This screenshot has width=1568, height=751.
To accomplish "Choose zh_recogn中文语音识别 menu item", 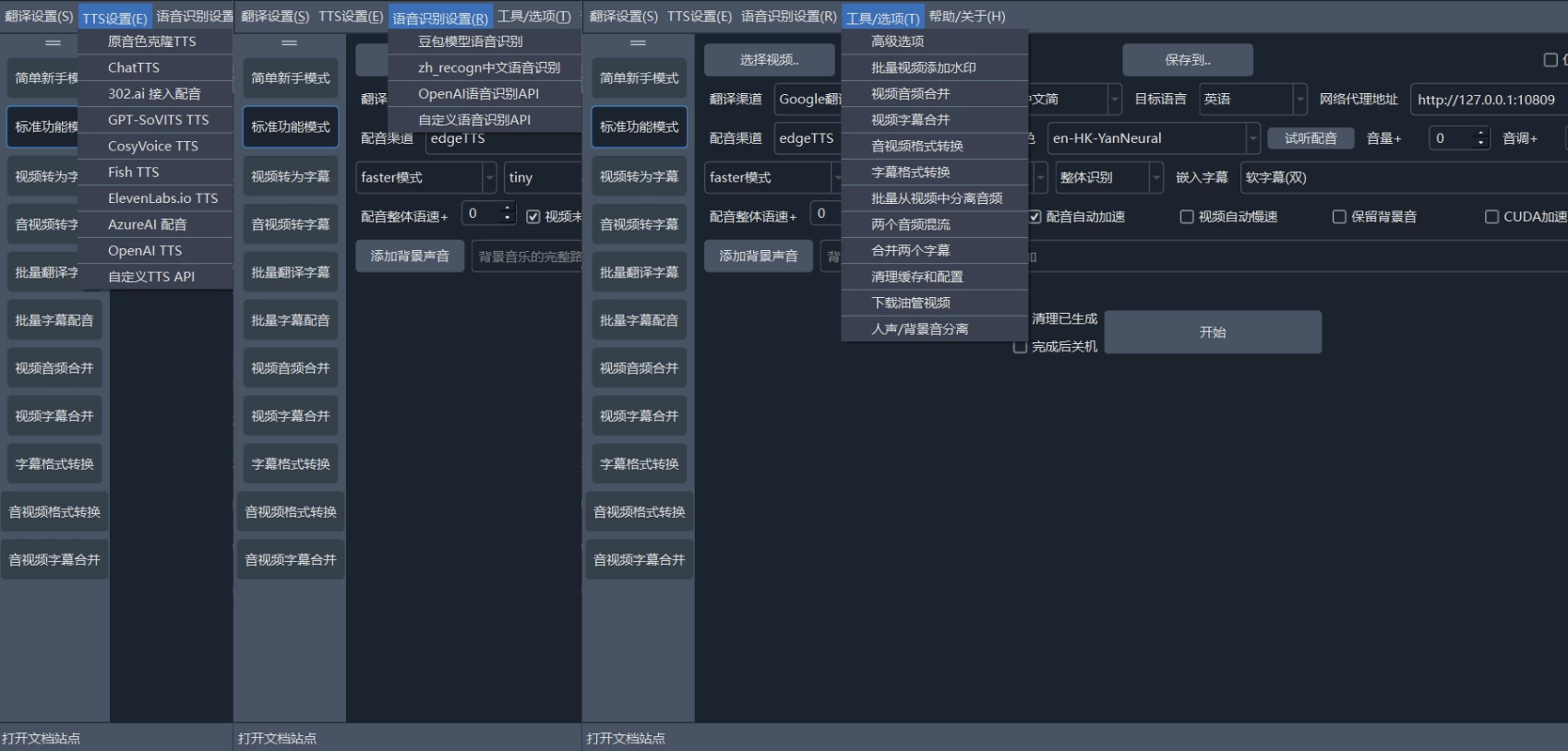I will click(488, 67).
